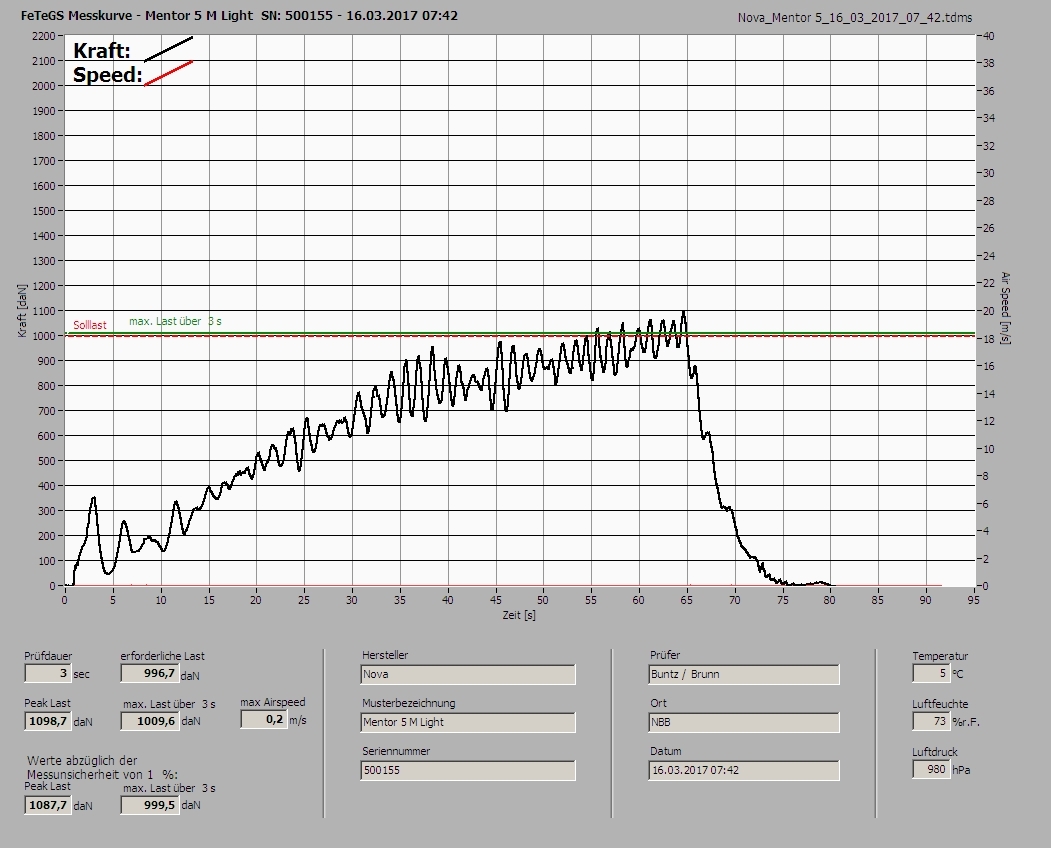Click the Ort field containing NBB
Viewport: 1051px width, 848px height.
[744, 722]
